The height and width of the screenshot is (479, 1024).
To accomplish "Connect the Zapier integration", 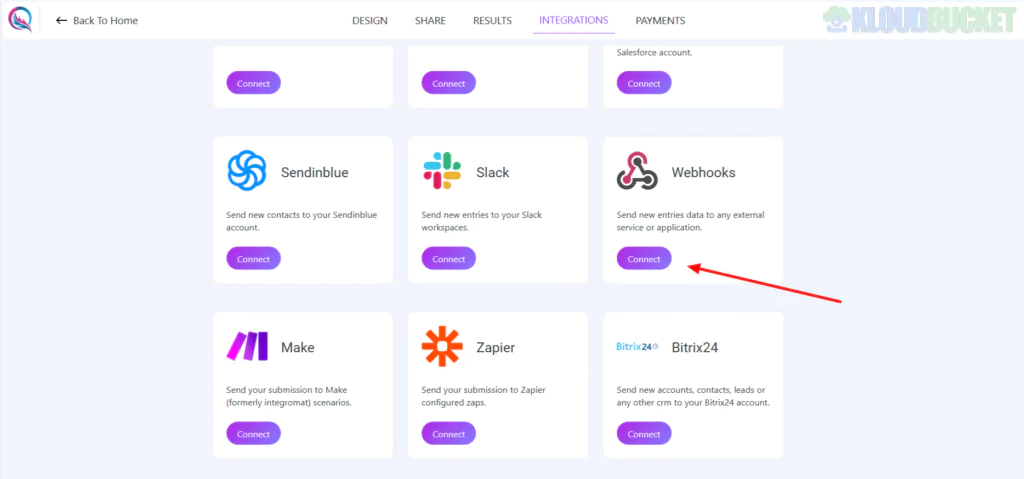I will pyautogui.click(x=449, y=434).
